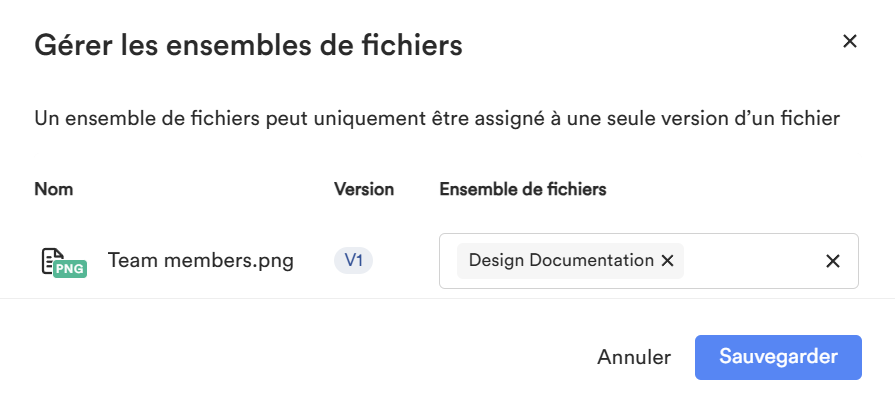Click the description text about single version assignment

pos(437,119)
